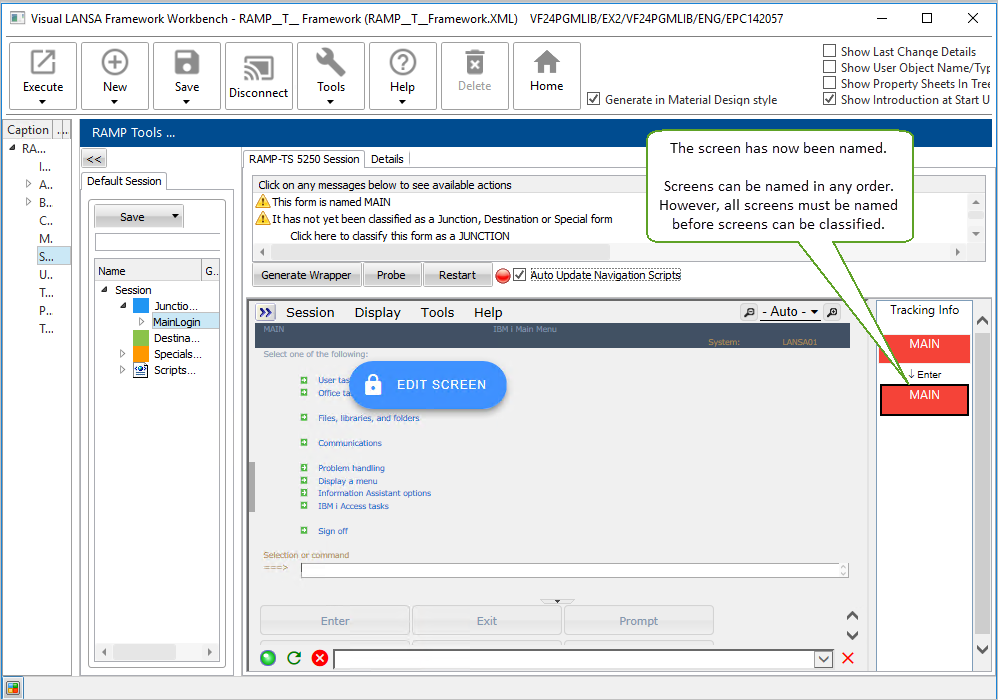Click zoom-out magnifier left of Auto
Screen dimensions: 998x700
(749, 312)
